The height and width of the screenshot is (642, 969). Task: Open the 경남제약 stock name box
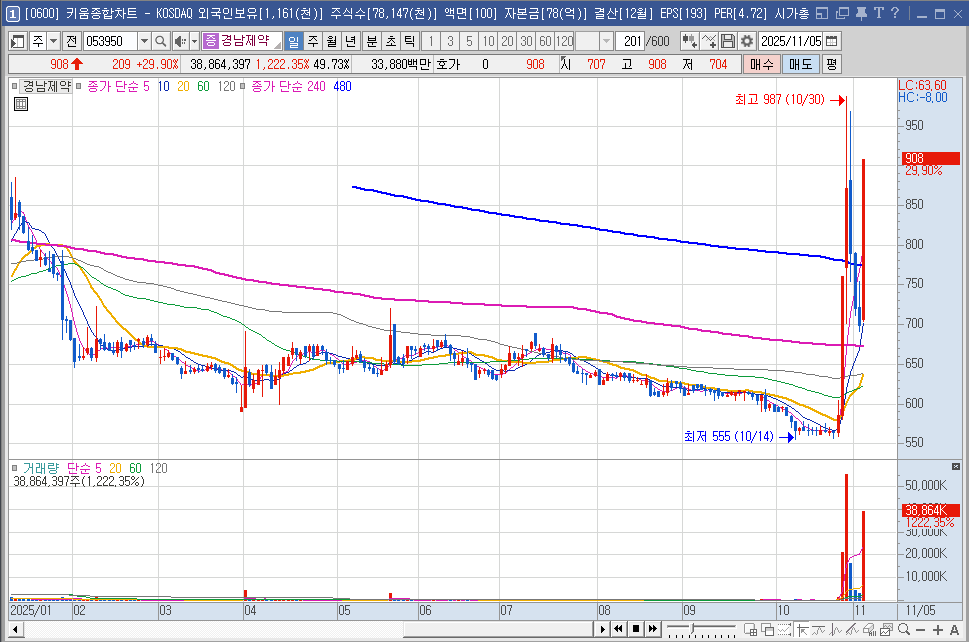tap(242, 41)
